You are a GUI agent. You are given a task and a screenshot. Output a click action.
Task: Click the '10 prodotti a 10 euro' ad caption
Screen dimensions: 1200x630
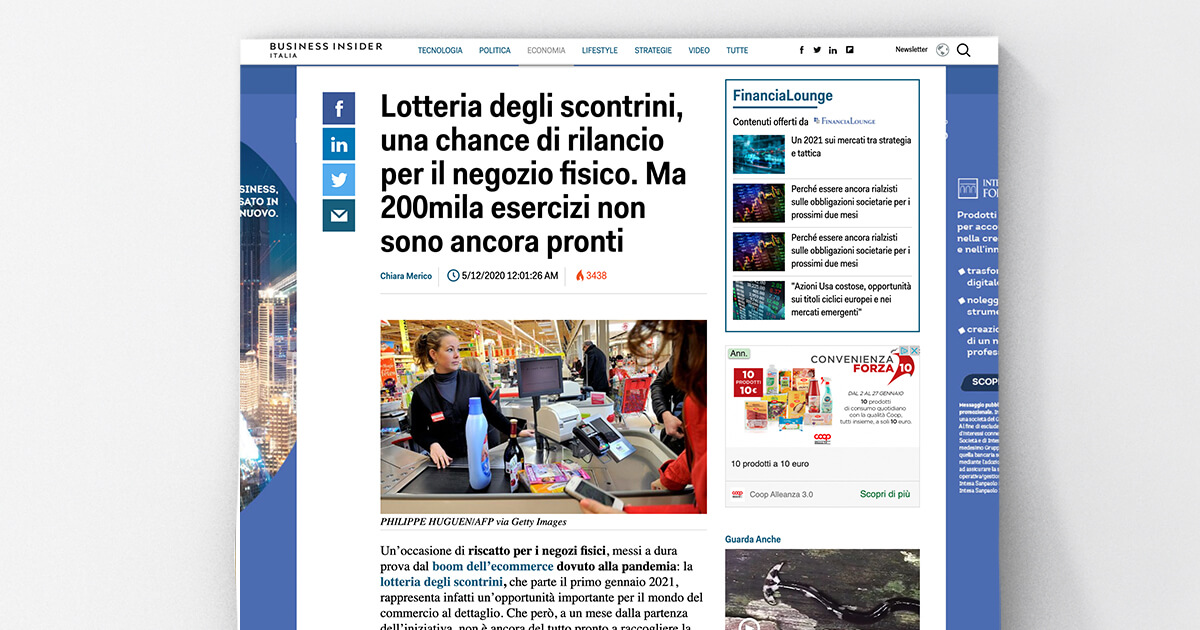pyautogui.click(x=770, y=464)
